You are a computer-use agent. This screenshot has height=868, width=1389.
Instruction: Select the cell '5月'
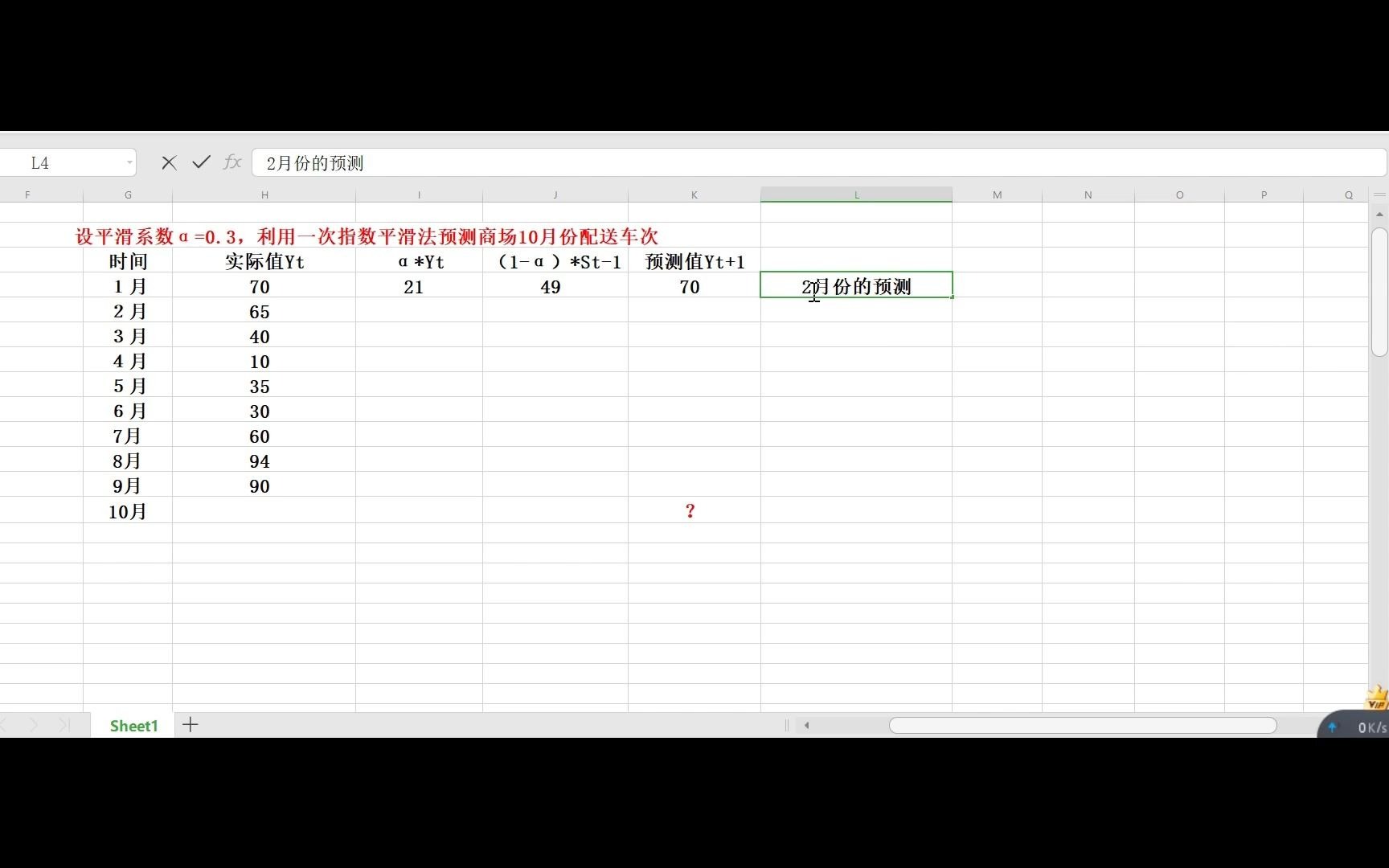128,386
